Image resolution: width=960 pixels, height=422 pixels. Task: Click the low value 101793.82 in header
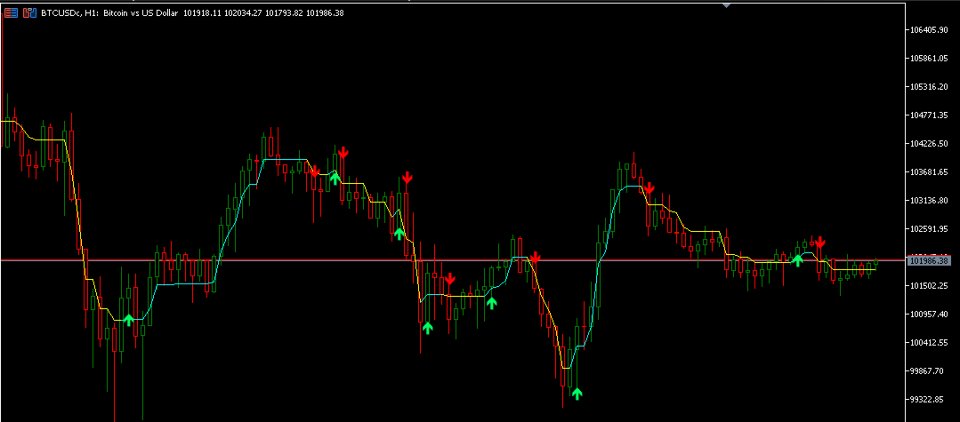284,13
